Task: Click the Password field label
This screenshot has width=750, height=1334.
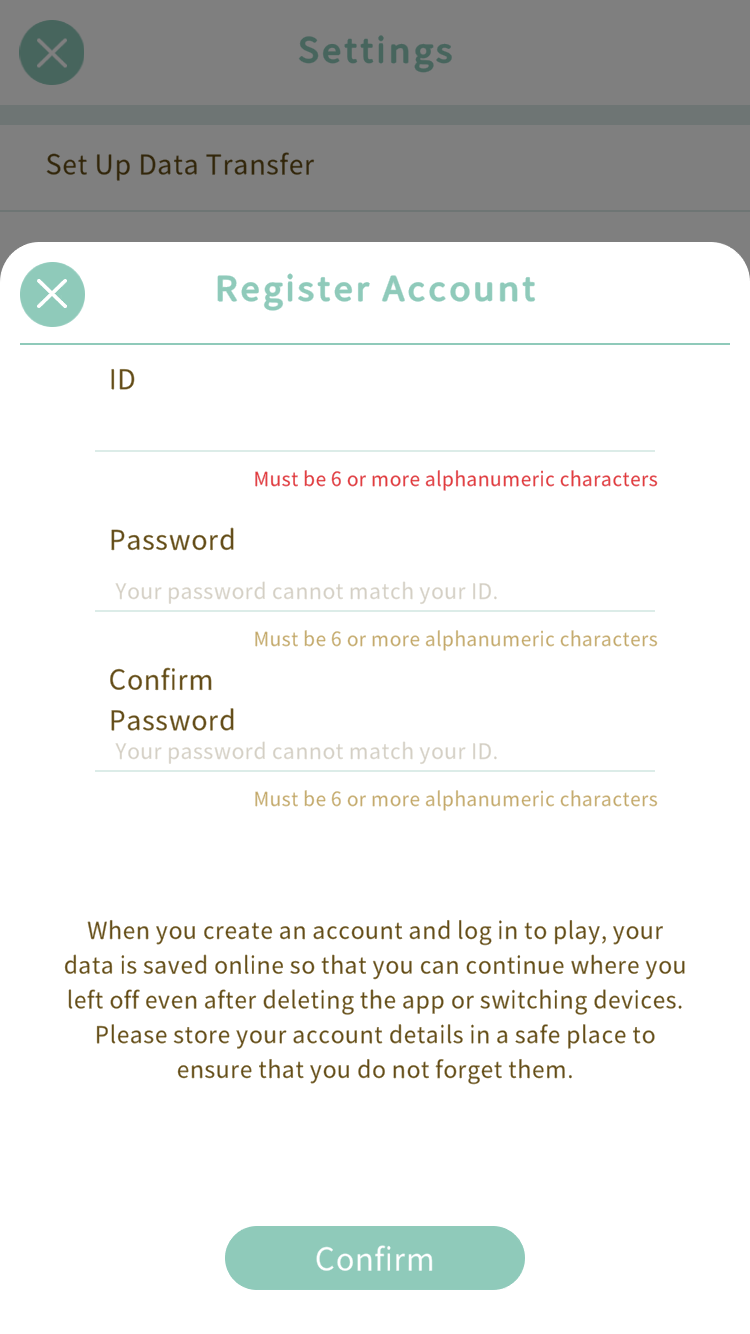Action: click(172, 540)
